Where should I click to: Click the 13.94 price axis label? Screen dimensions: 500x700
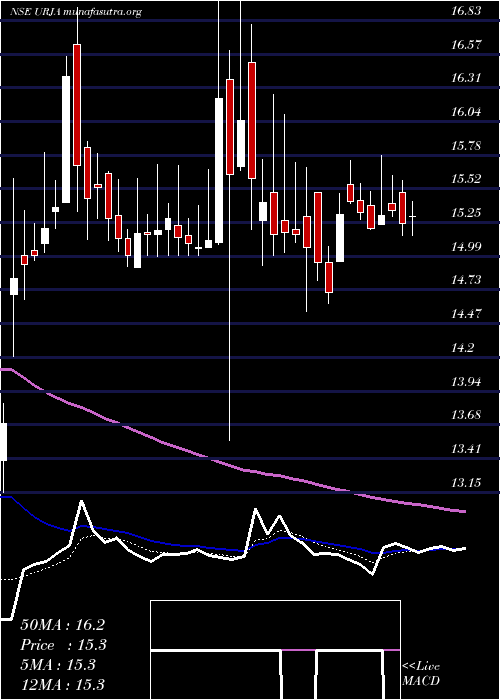(x=466, y=381)
